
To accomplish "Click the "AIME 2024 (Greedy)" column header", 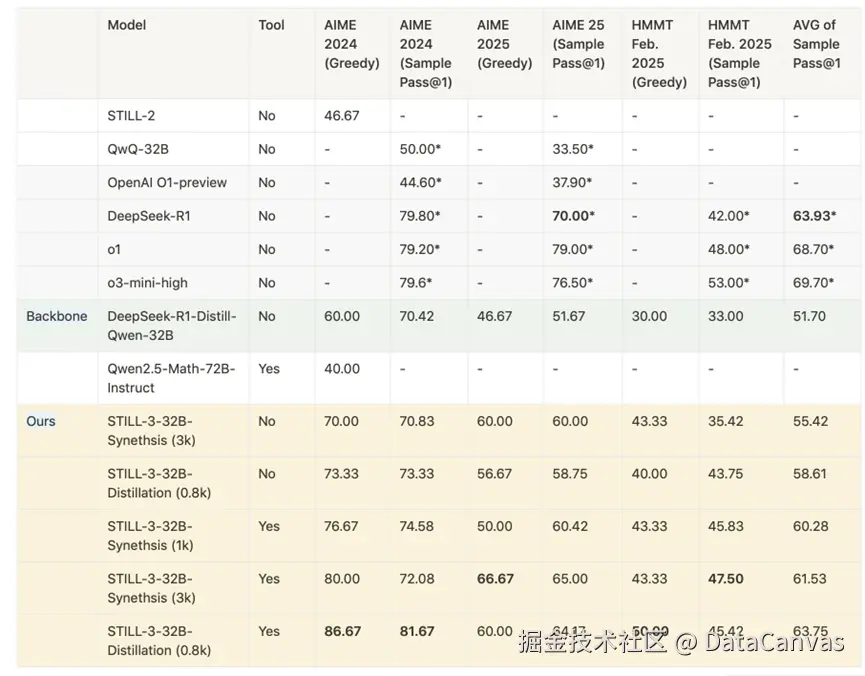I will tap(351, 44).
